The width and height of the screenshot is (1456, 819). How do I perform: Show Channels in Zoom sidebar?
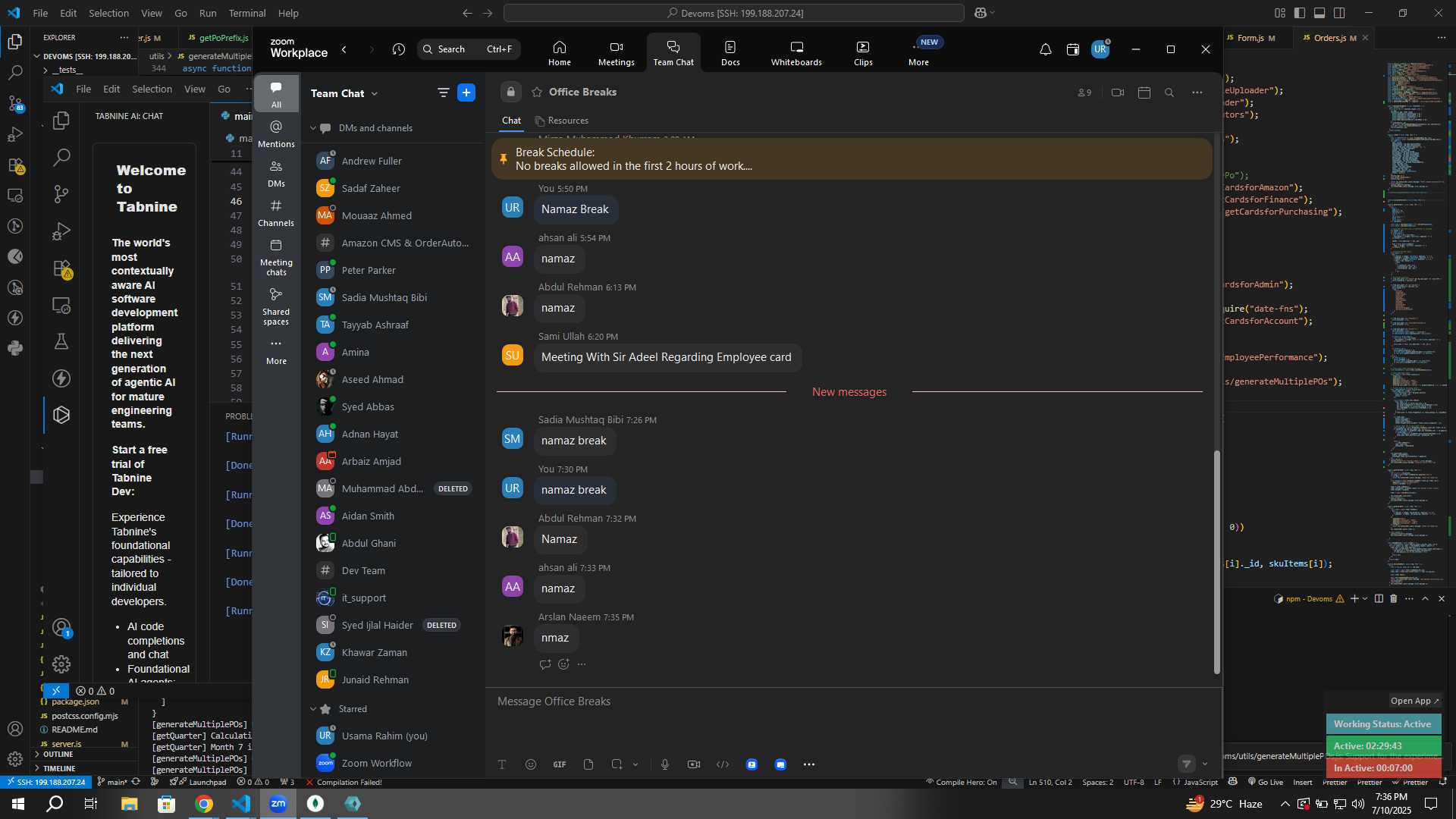tap(276, 212)
